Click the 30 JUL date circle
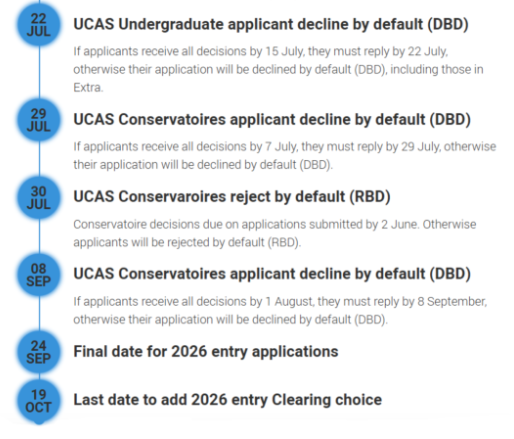Image resolution: width=514 pixels, height=439 pixels. [39, 197]
